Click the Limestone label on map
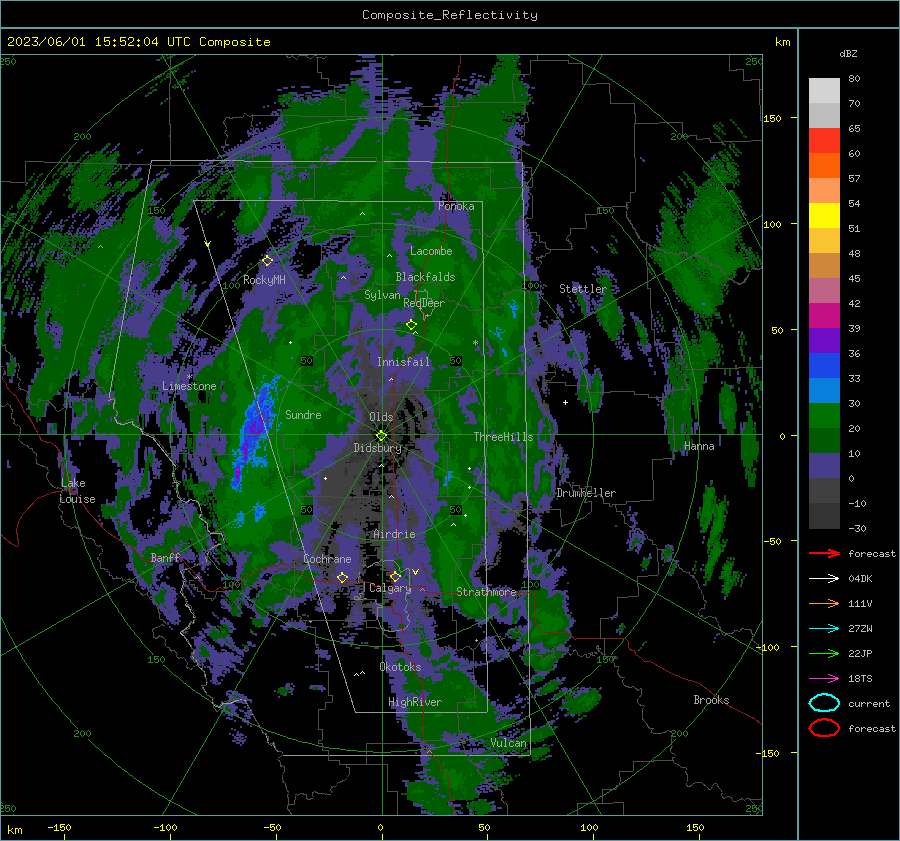The height and width of the screenshot is (841, 900). point(189,386)
